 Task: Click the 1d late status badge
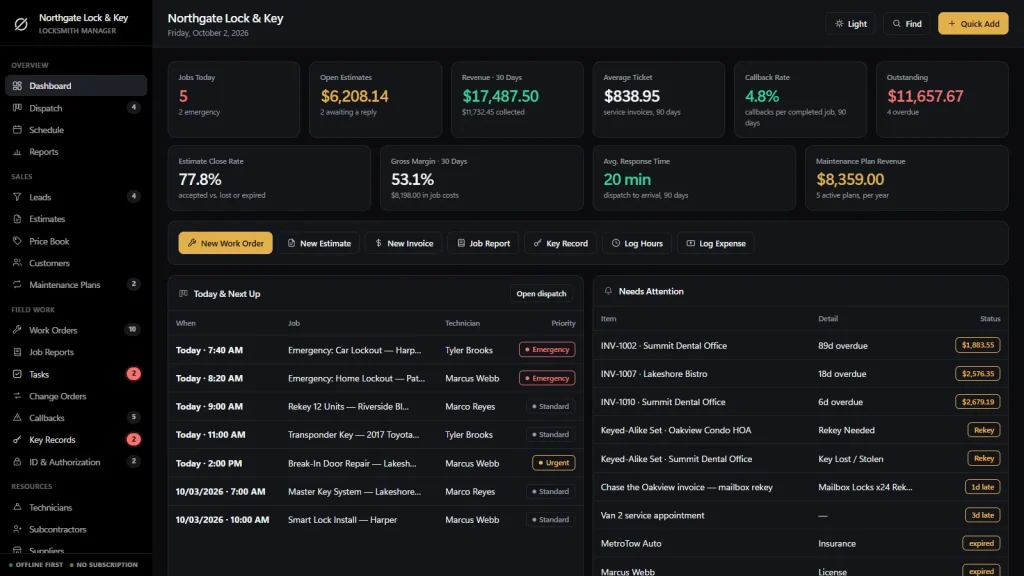(982, 487)
